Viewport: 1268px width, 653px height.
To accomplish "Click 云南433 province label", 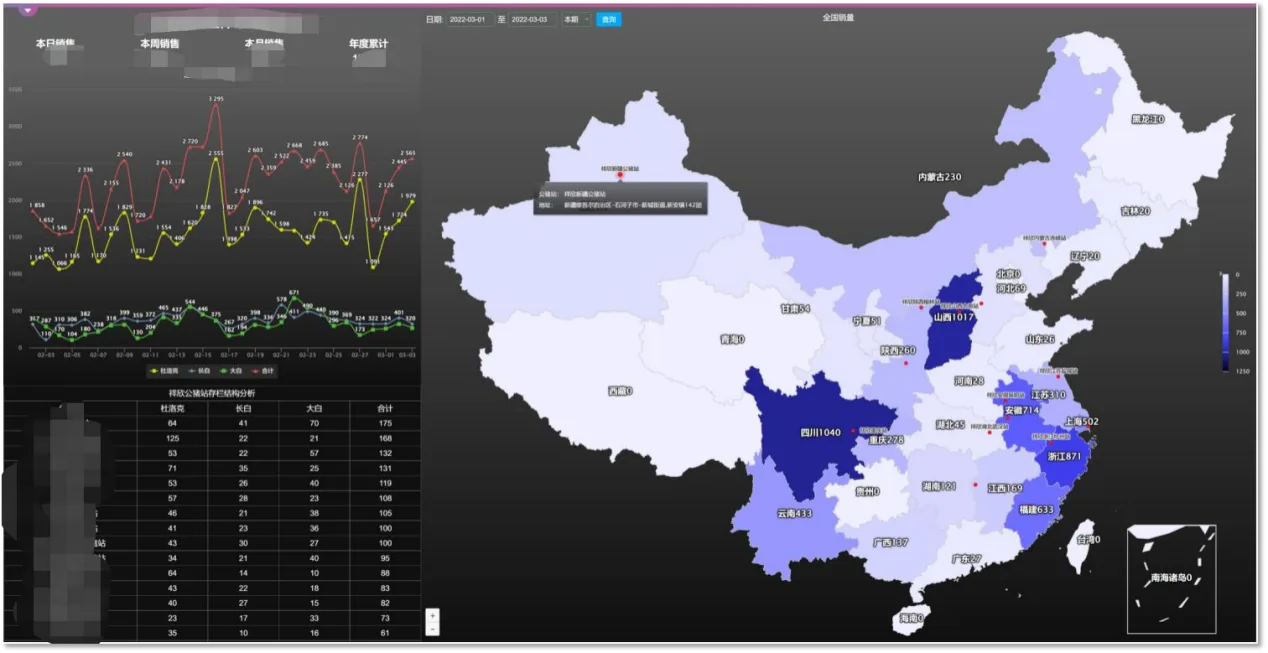I will click(794, 513).
